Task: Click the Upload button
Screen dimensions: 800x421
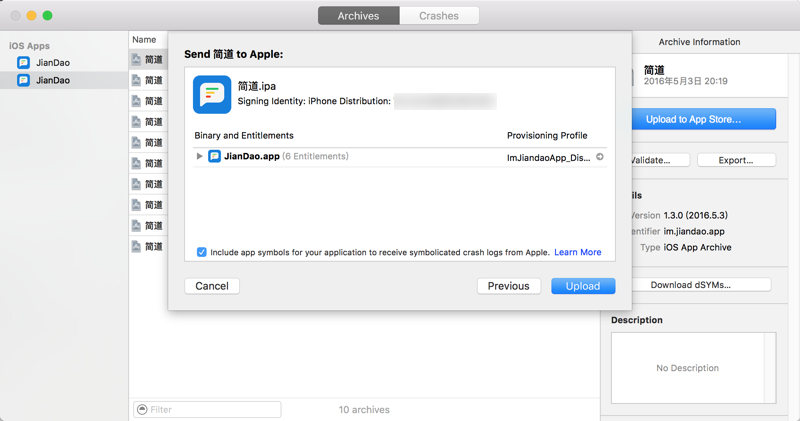Action: click(x=583, y=286)
